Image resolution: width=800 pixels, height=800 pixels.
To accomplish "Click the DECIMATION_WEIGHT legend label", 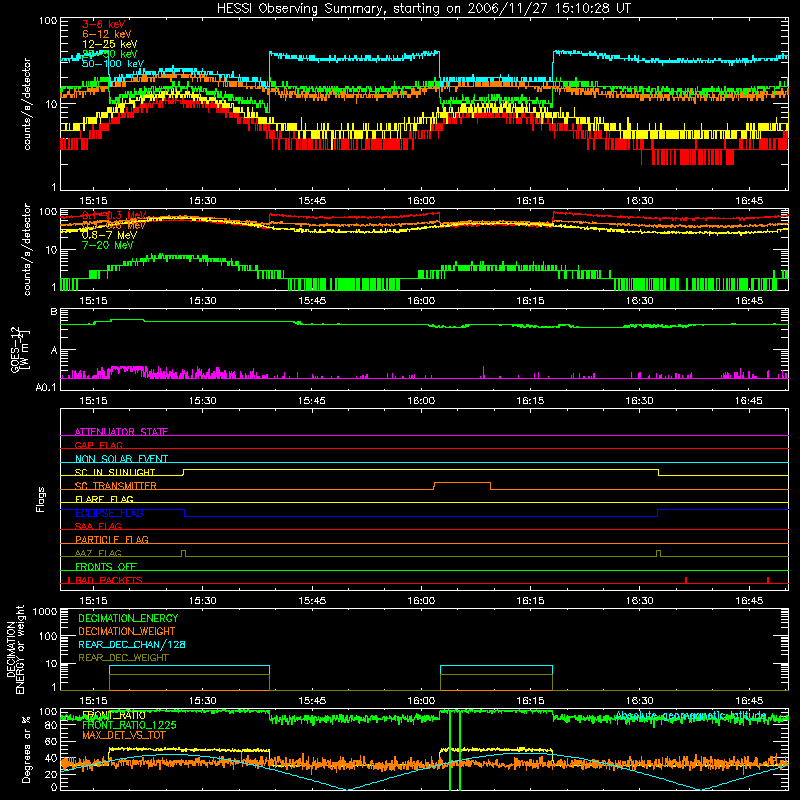I will 127,631.
